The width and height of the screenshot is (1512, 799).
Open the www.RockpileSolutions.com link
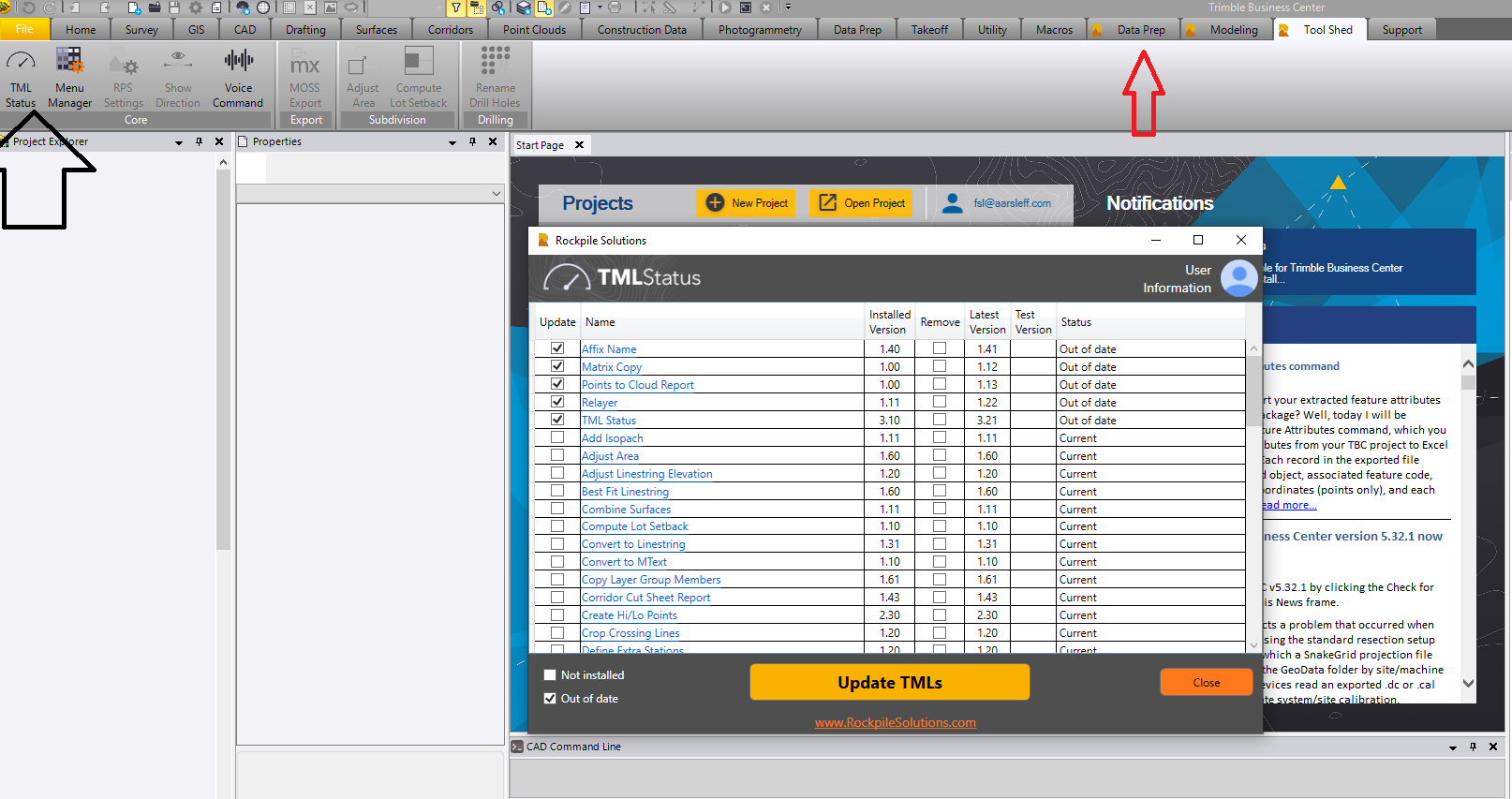(895, 722)
